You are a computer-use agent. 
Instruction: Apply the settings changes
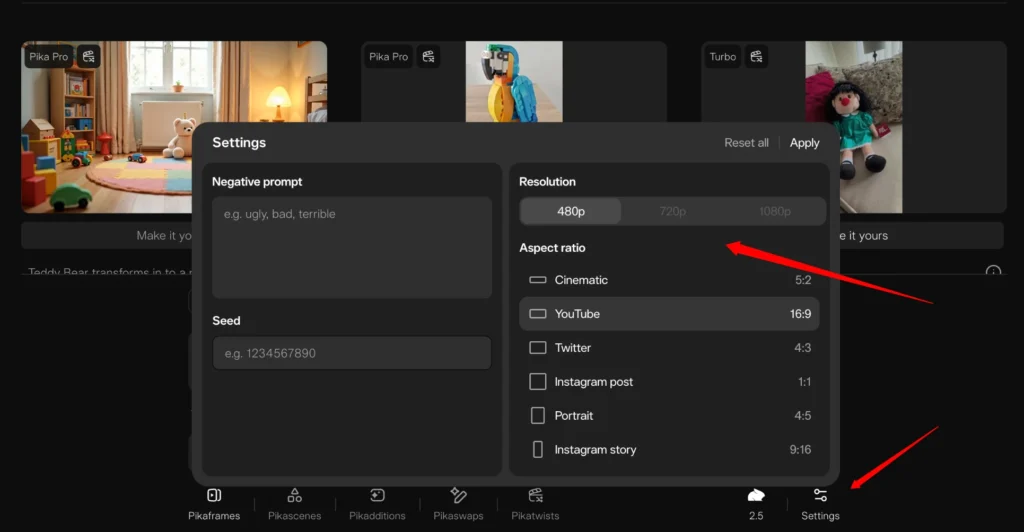804,143
